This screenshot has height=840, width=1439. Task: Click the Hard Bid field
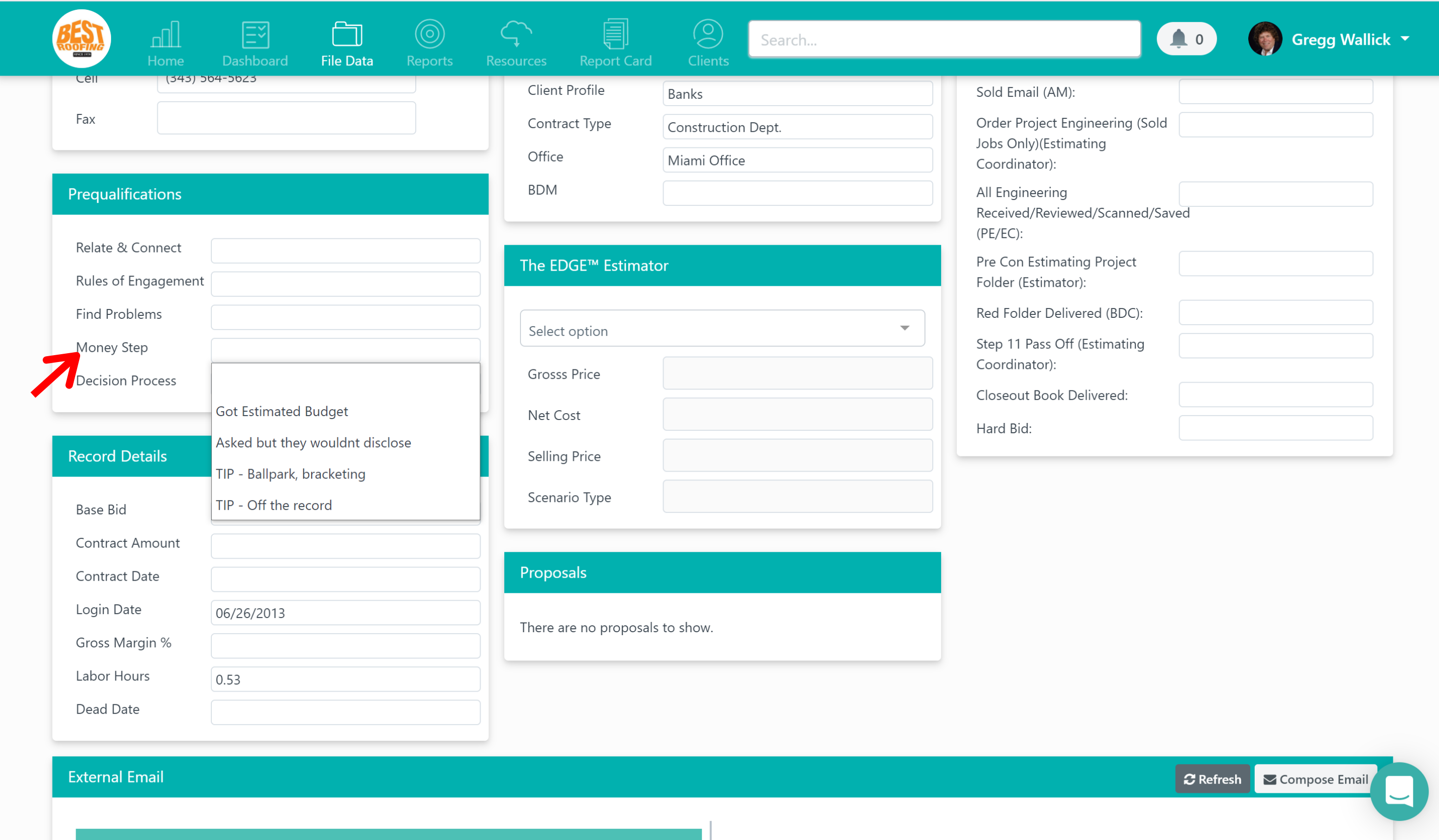(1276, 428)
